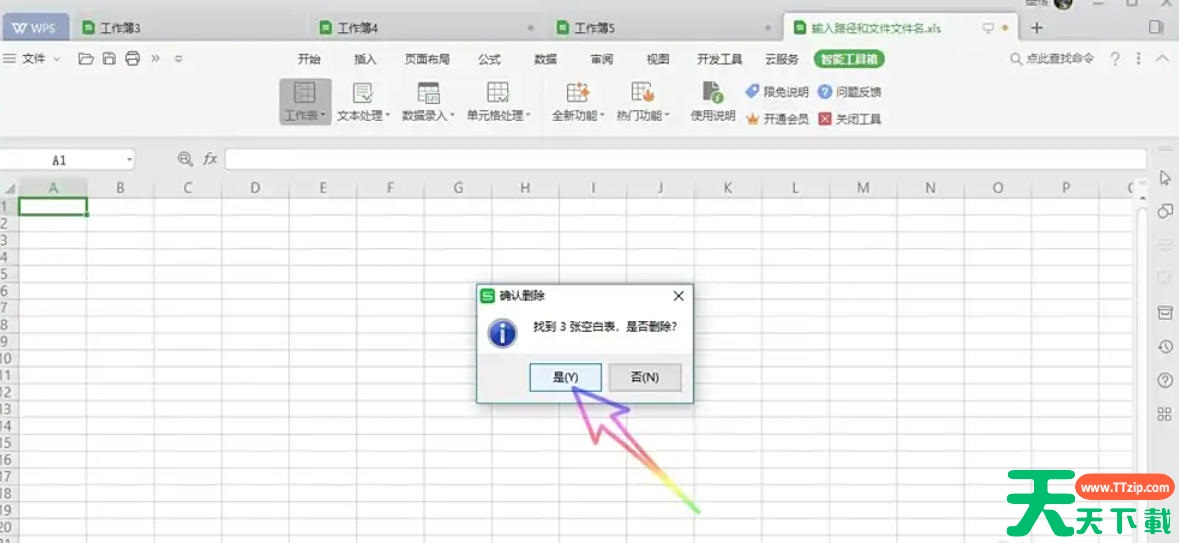Image resolution: width=1179 pixels, height=543 pixels.
Task: Click the fx insert function icon
Action: 211,159
